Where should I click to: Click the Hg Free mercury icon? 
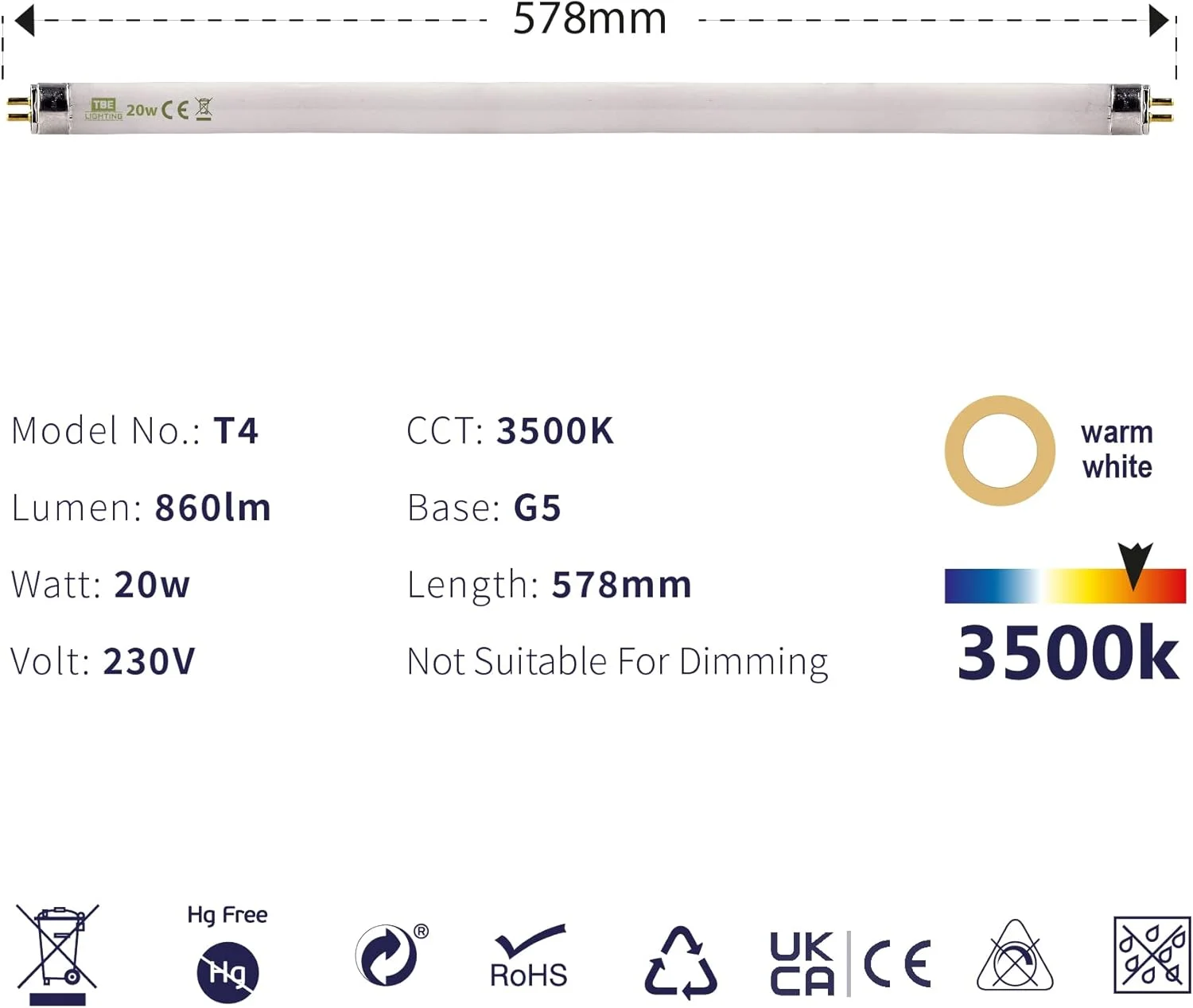(227, 971)
